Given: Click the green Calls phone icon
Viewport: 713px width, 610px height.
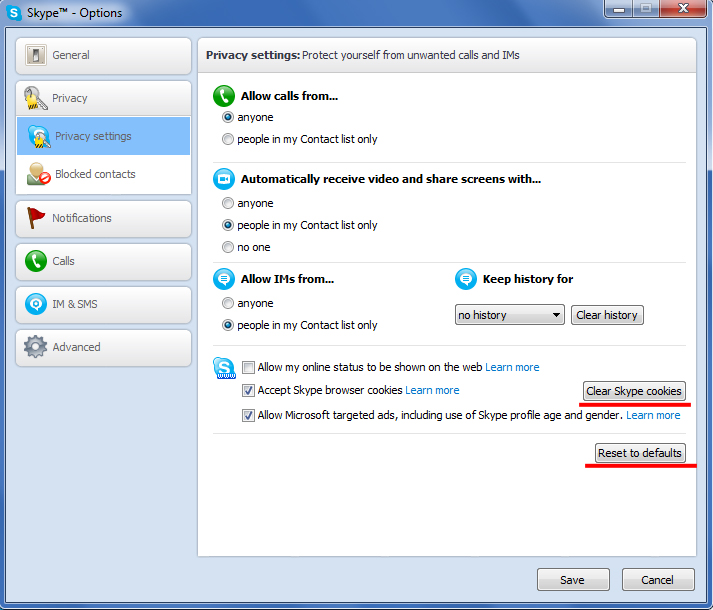Looking at the screenshot, I should point(36,261).
